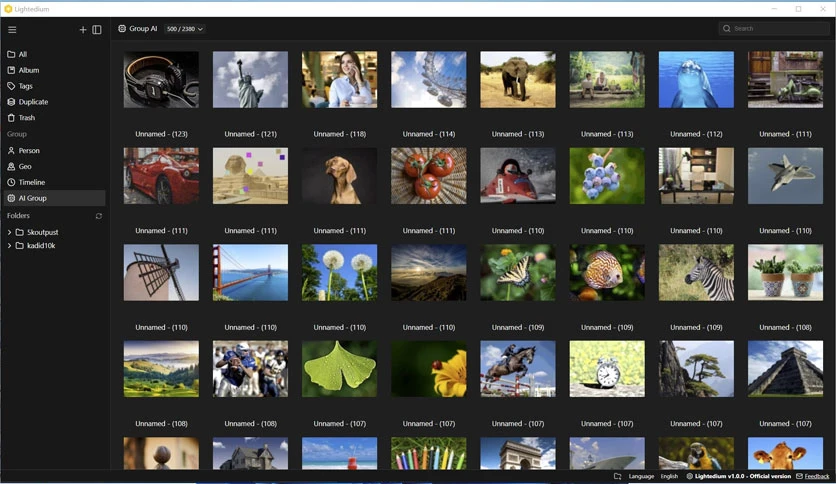Refresh the Folders list
Image resolution: width=836 pixels, height=484 pixels.
coord(99,216)
